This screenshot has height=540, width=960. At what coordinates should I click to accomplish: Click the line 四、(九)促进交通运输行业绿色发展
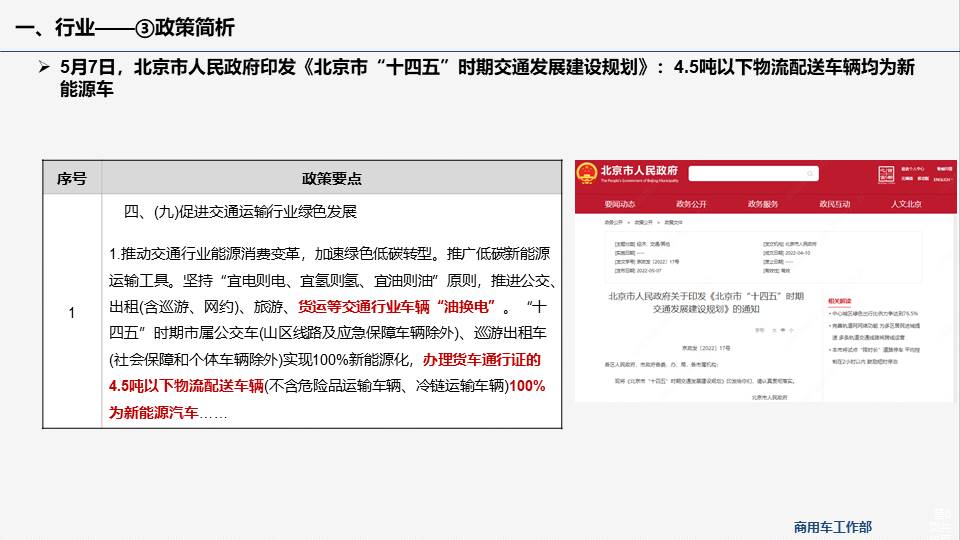pos(240,212)
